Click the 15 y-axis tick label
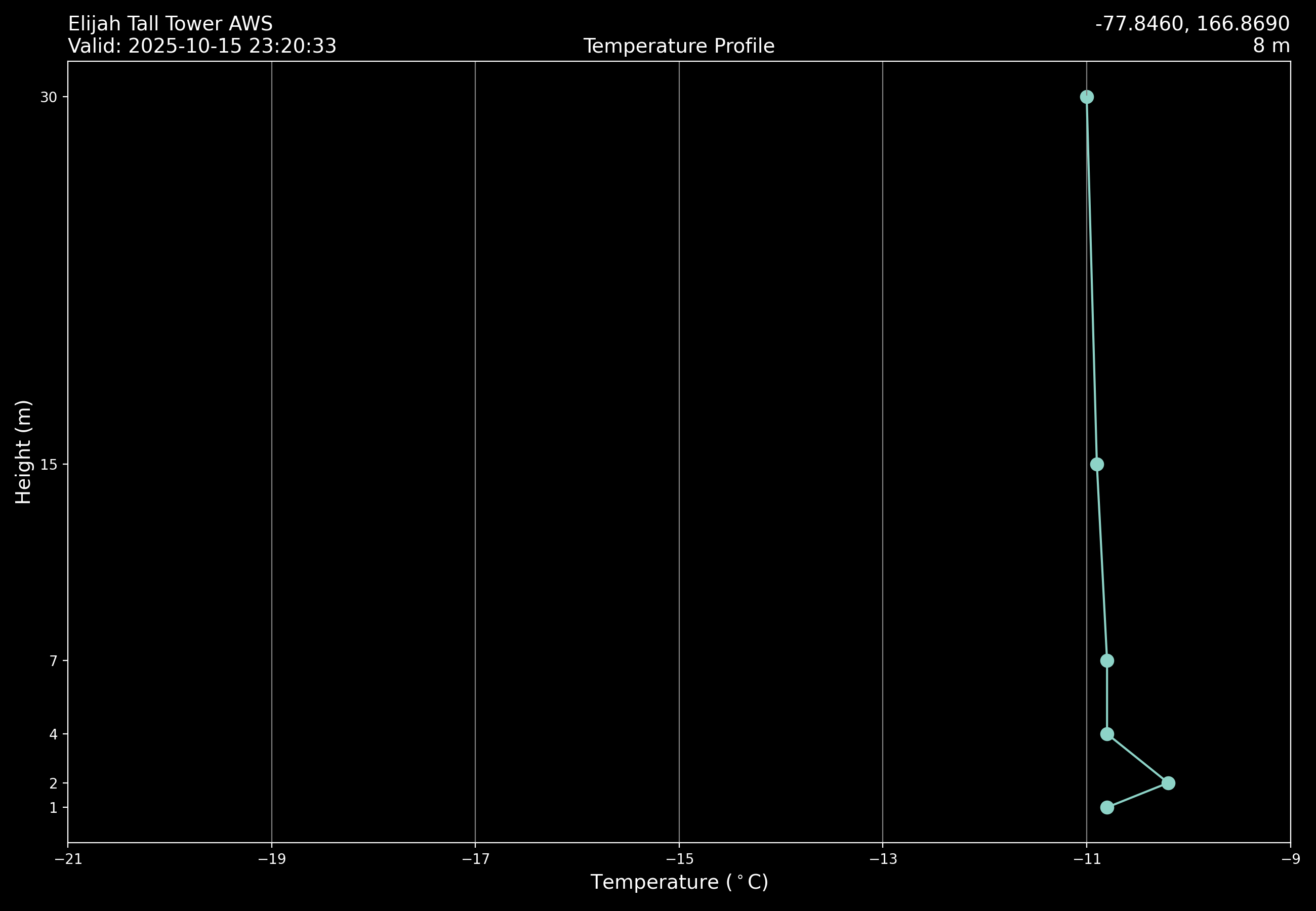Screen dimensions: 1316x911 pos(49,465)
